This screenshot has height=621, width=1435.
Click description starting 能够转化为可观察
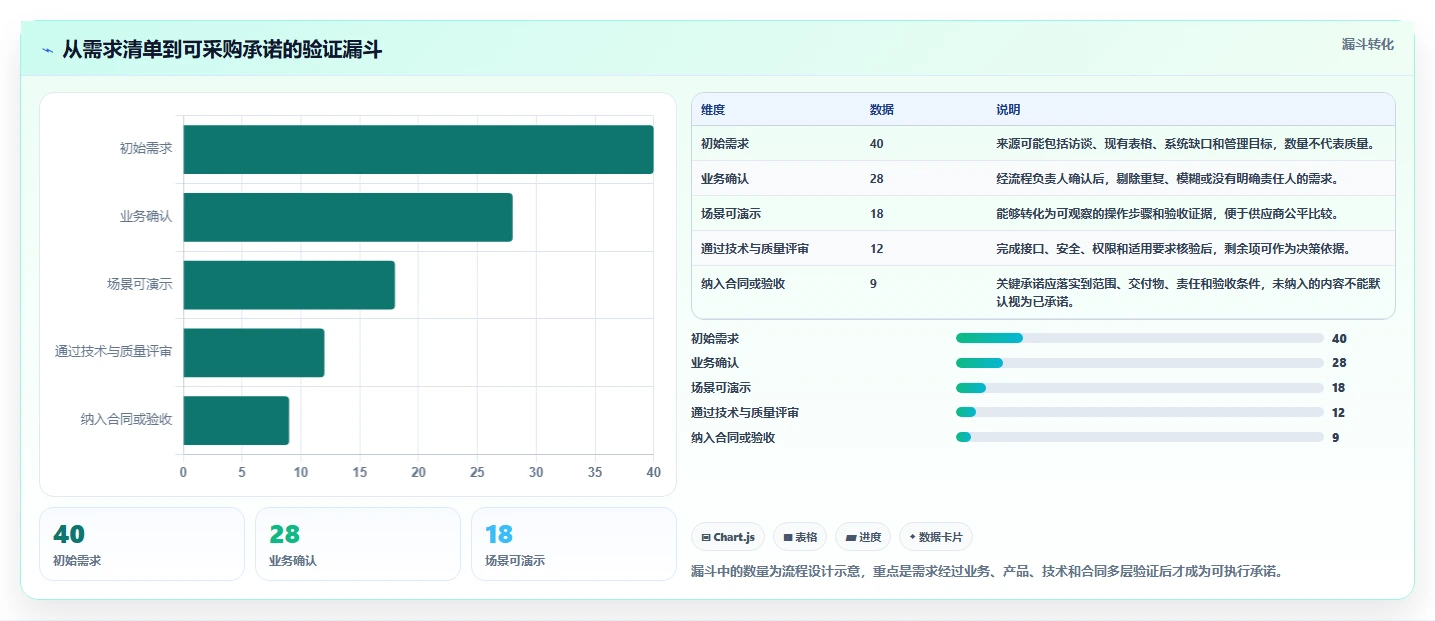click(1167, 214)
